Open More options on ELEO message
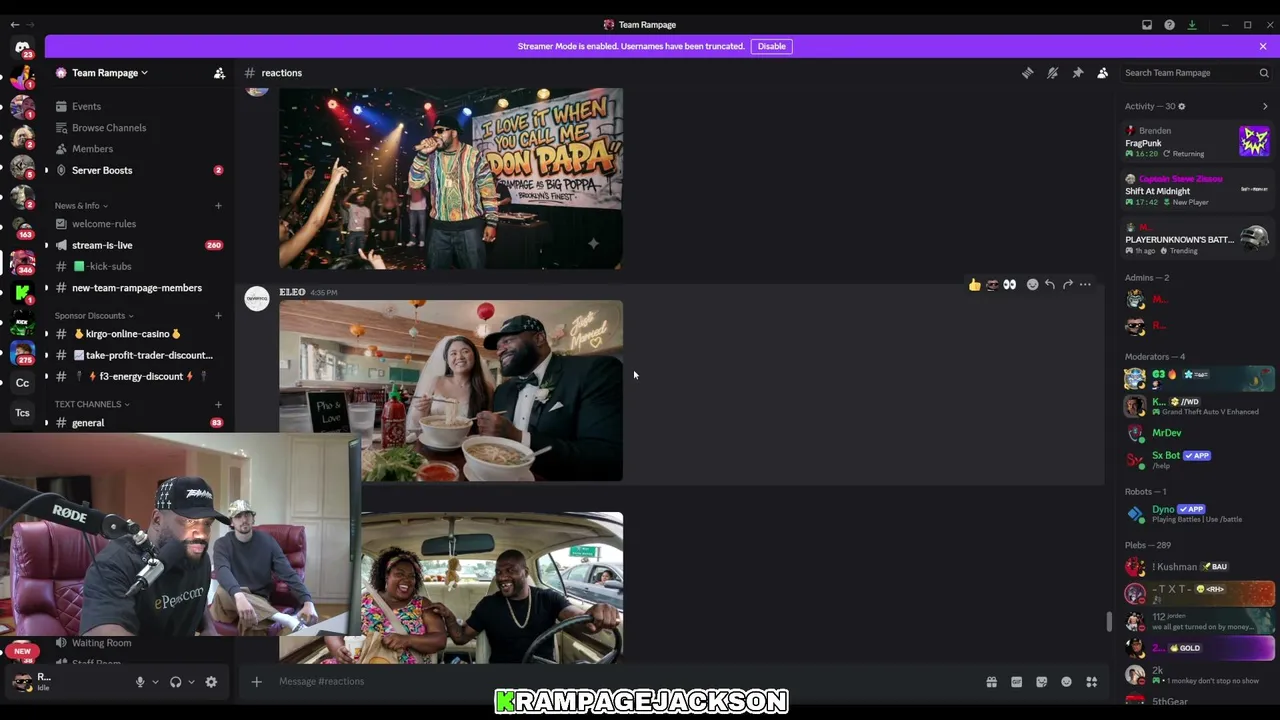The width and height of the screenshot is (1280, 720). [1085, 285]
